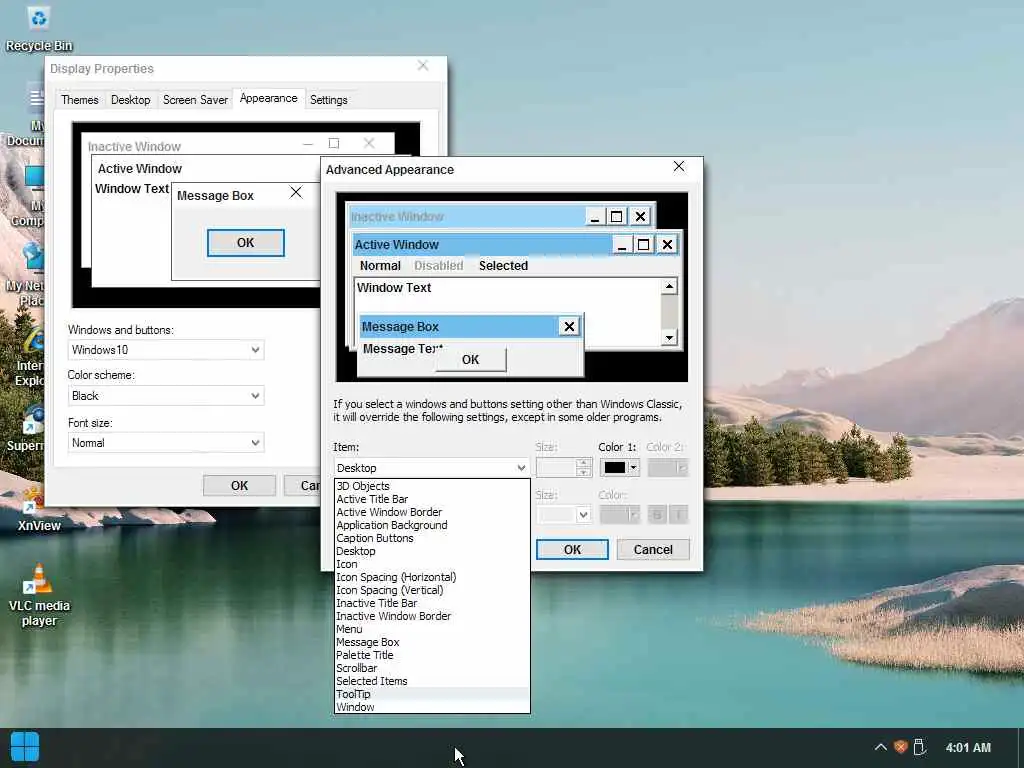Select Application Background list entry
Screen dimensions: 1024x768
click(x=432, y=525)
